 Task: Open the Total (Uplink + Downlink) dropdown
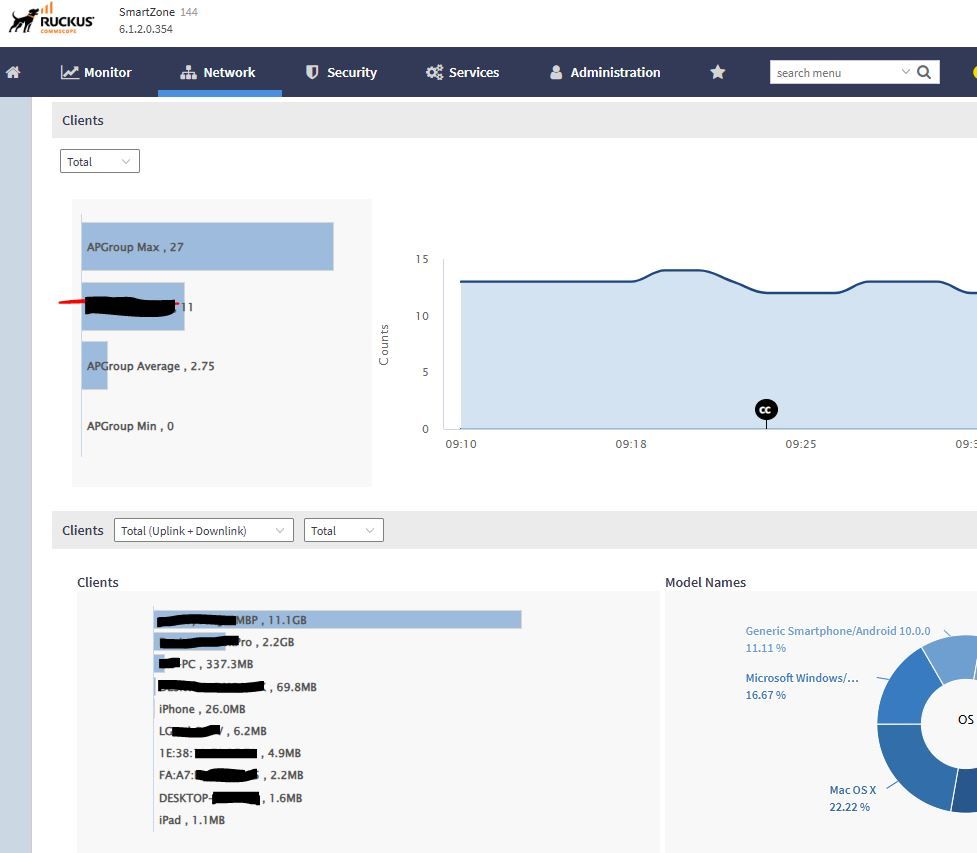pos(204,530)
